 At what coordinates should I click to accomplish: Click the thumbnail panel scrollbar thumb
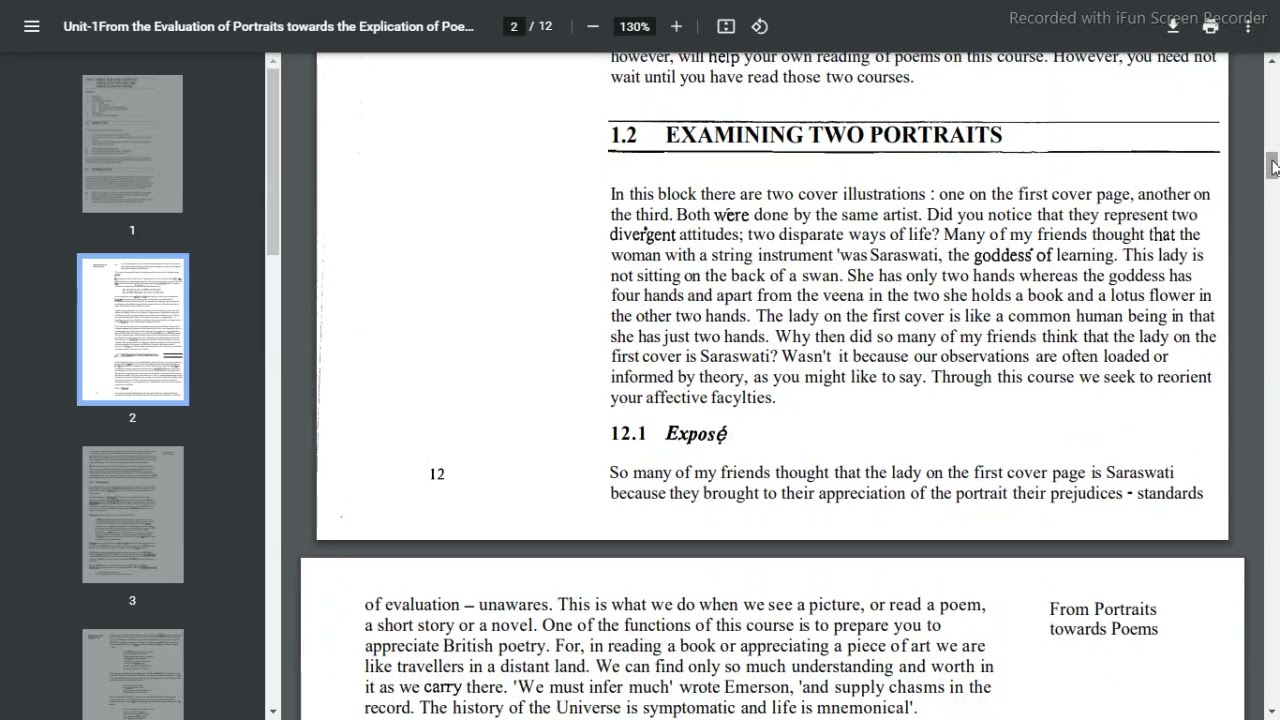tap(273, 162)
